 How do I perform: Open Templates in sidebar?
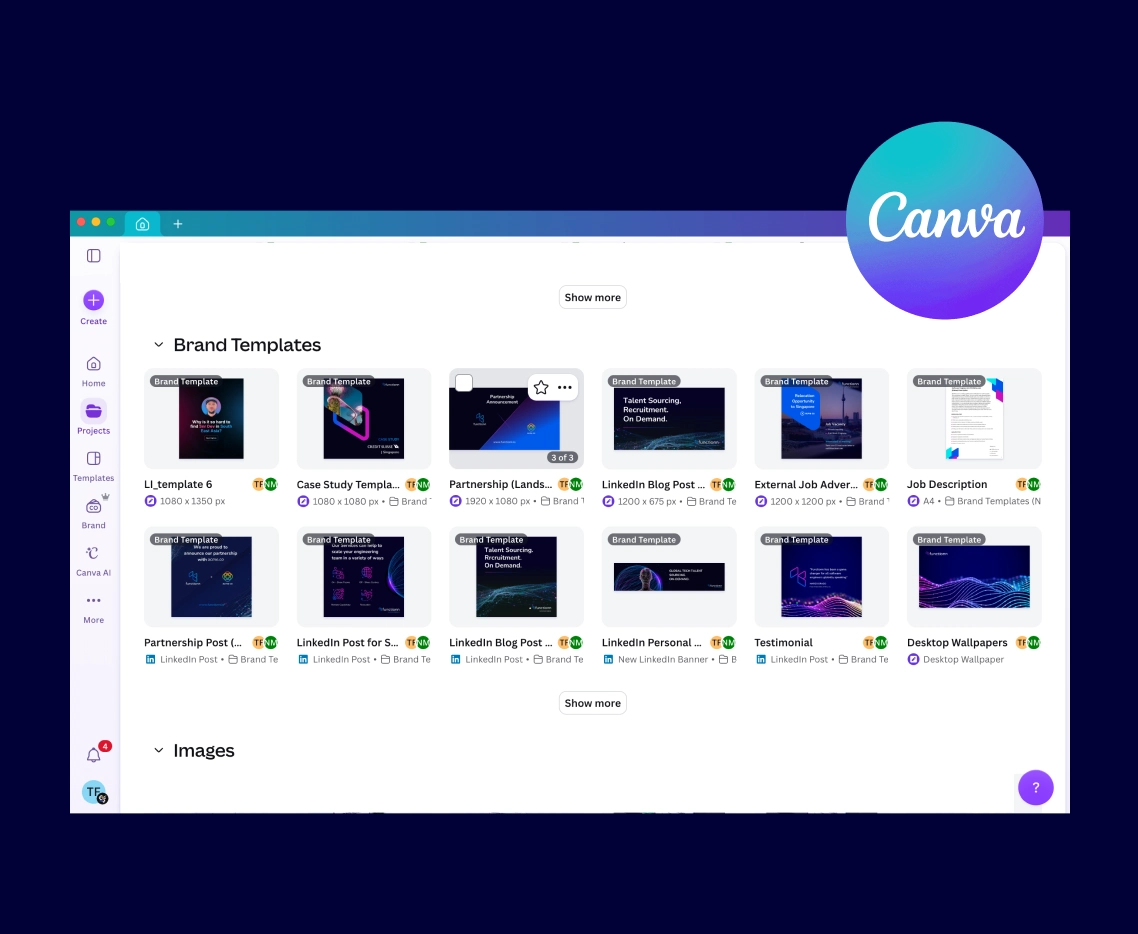94,466
